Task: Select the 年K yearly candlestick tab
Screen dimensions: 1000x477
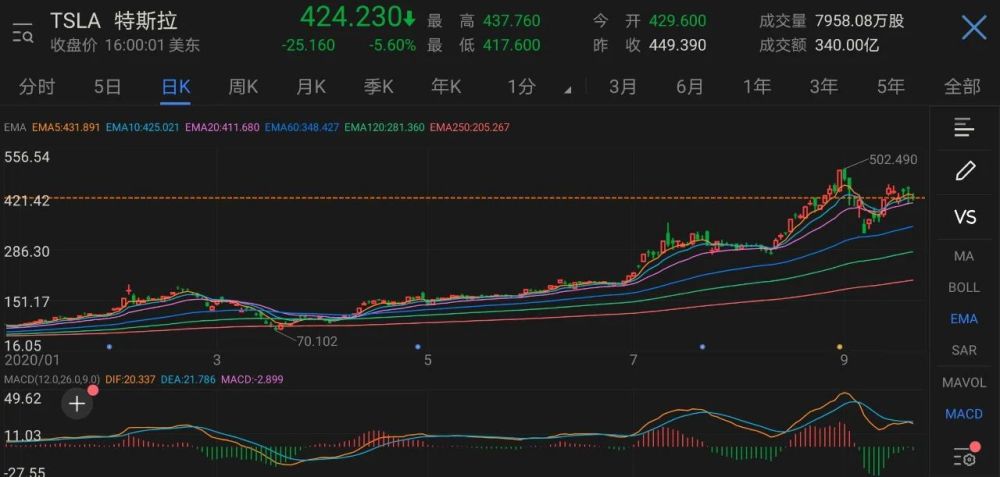Action: point(446,87)
